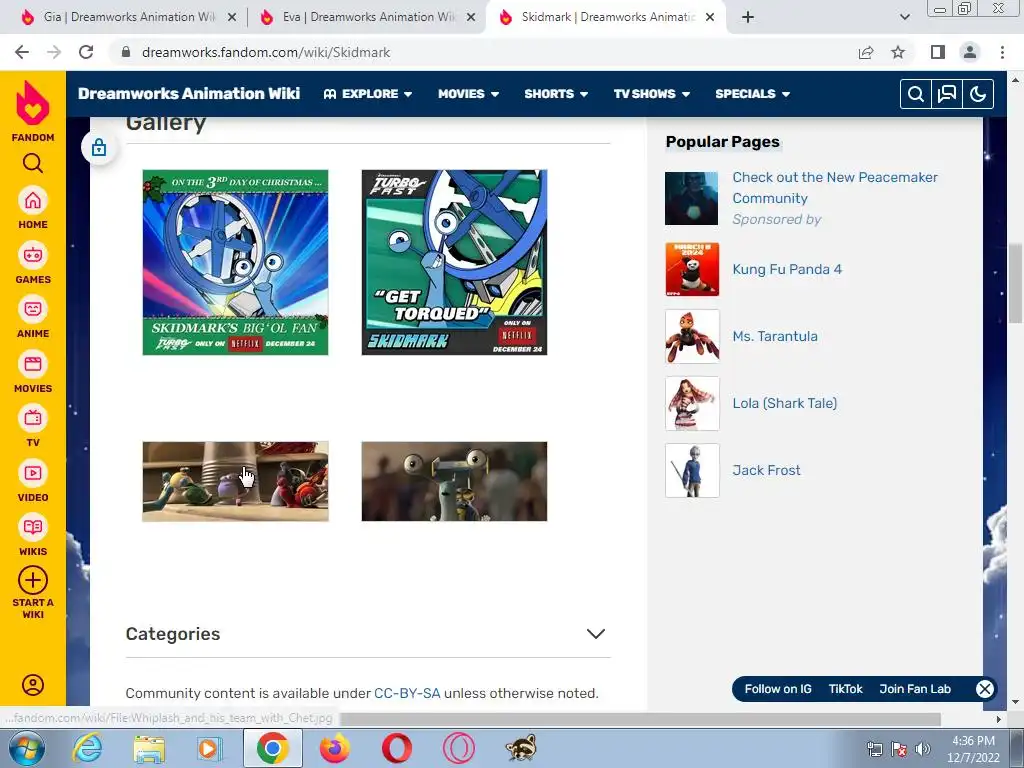Open the user profile icon in sidebar
Image resolution: width=1024 pixels, height=768 pixels.
pyautogui.click(x=33, y=684)
